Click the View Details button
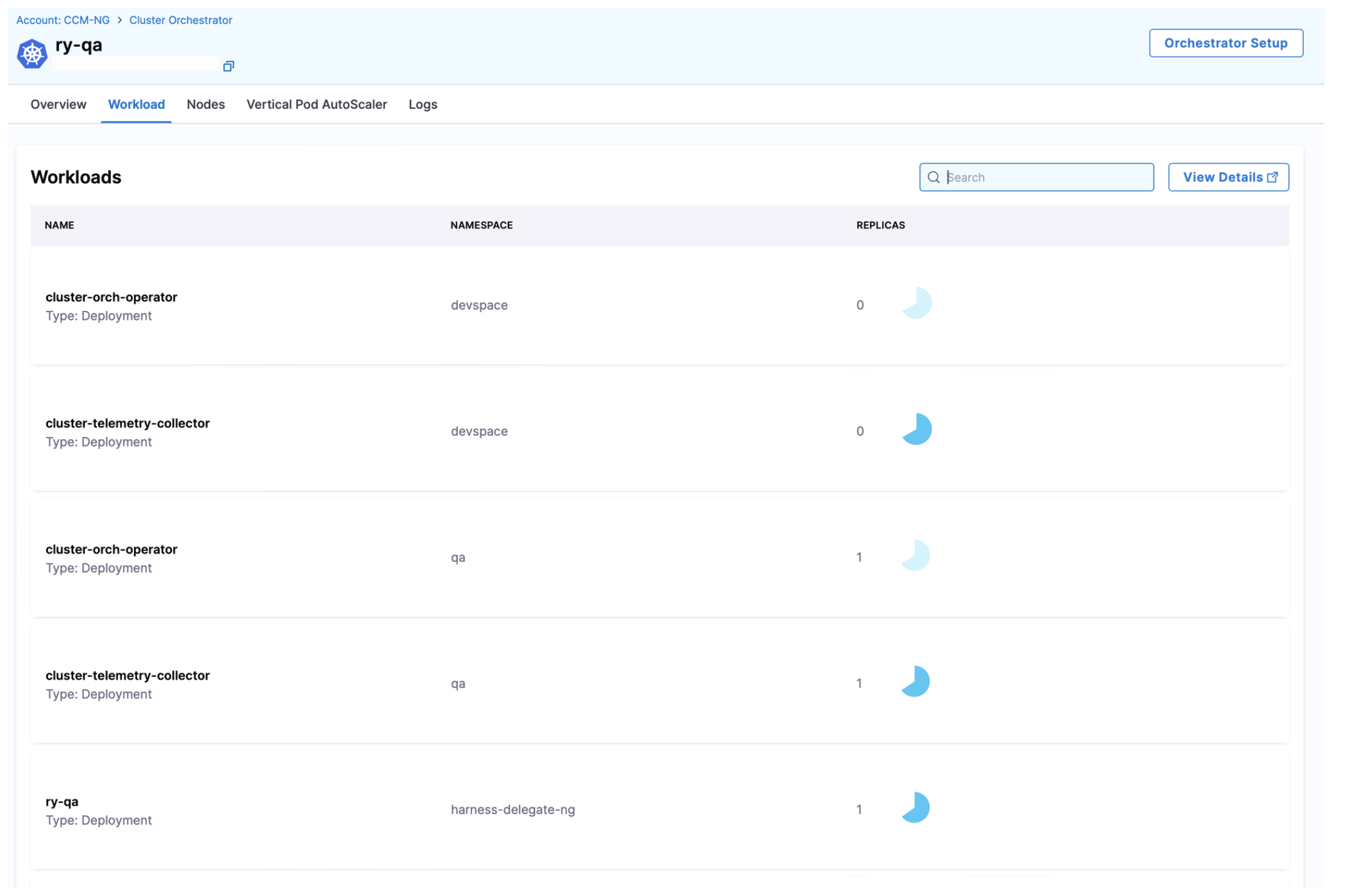1347x896 pixels. tap(1228, 177)
